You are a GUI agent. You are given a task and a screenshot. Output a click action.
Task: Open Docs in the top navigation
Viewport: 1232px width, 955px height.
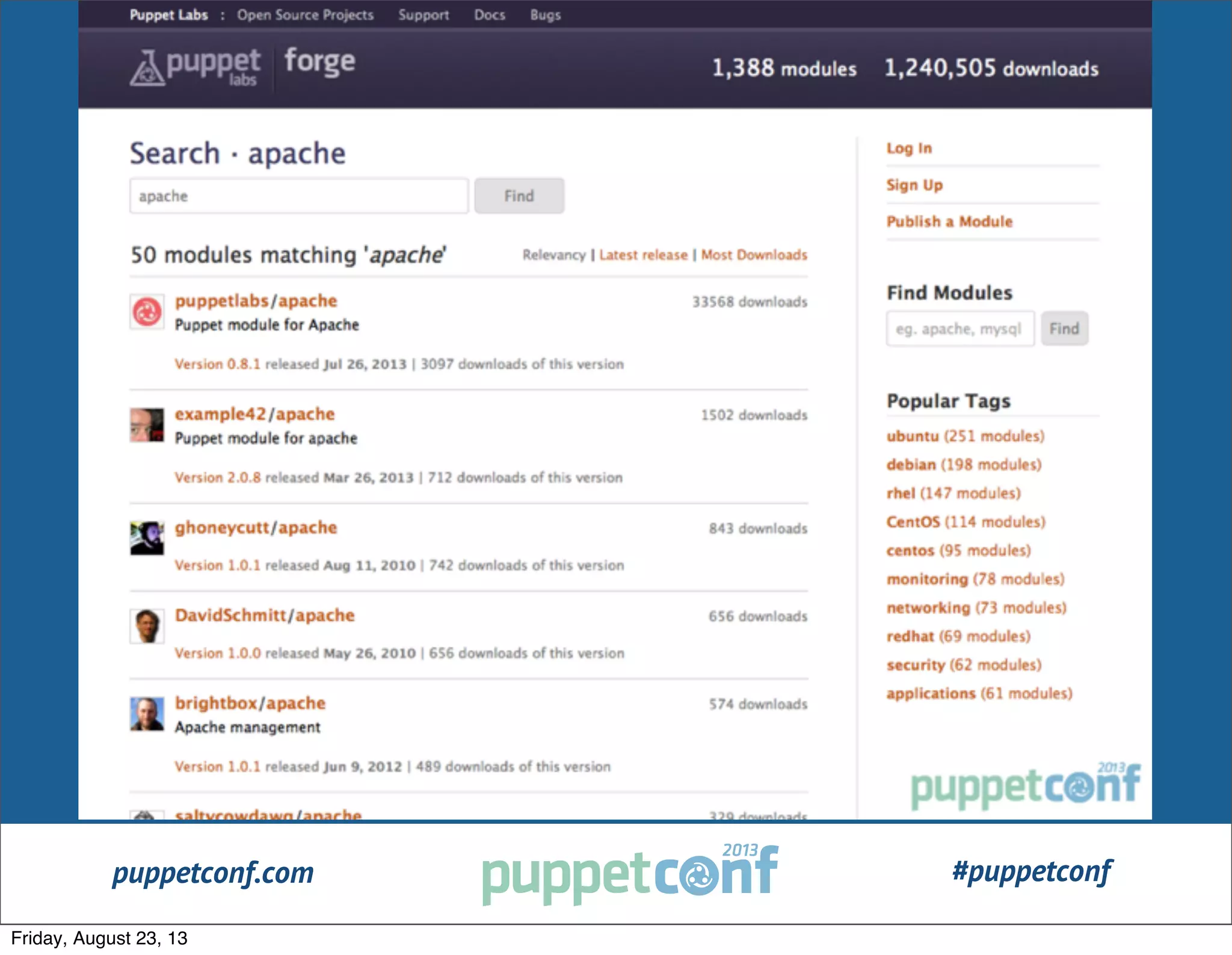pyautogui.click(x=490, y=15)
